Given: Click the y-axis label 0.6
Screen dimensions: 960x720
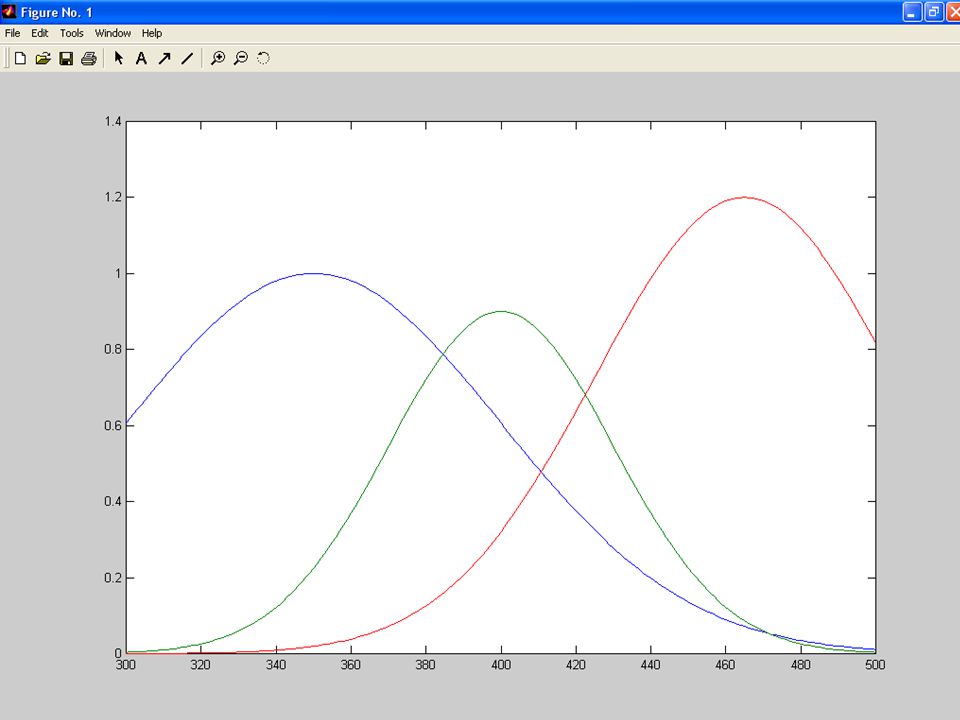Looking at the screenshot, I should click(x=113, y=426).
